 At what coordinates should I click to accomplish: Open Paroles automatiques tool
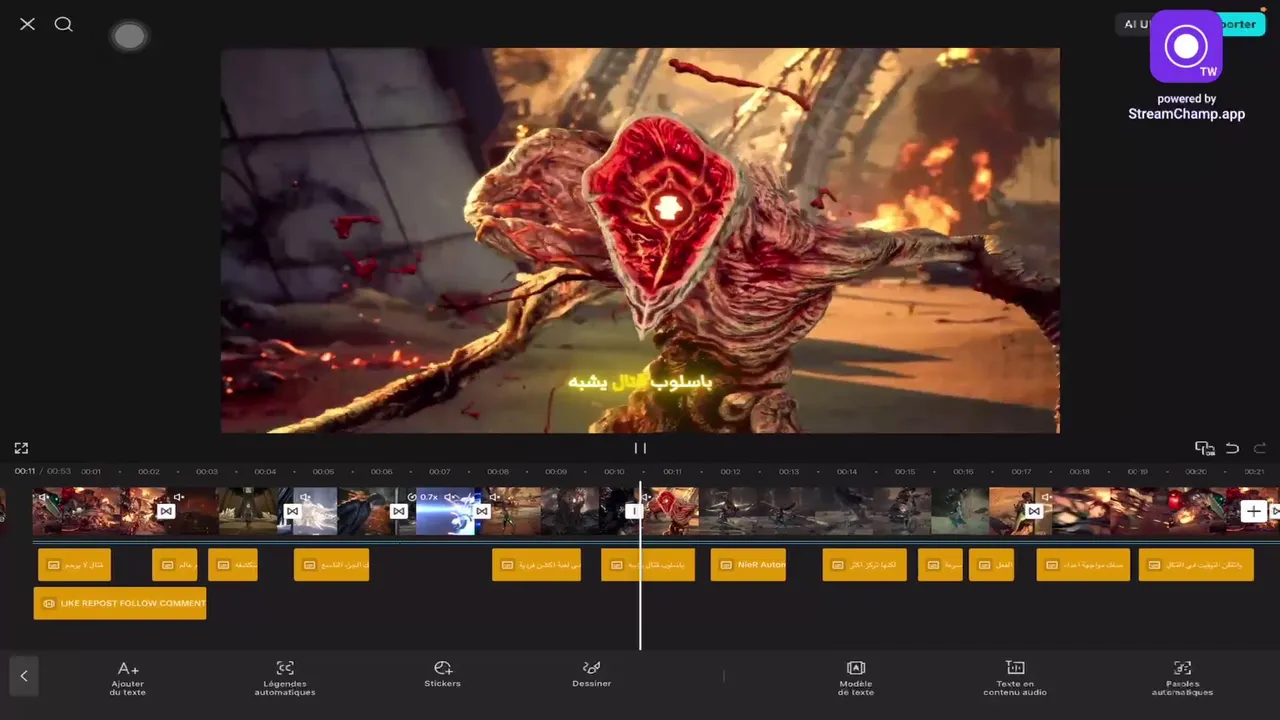1182,677
